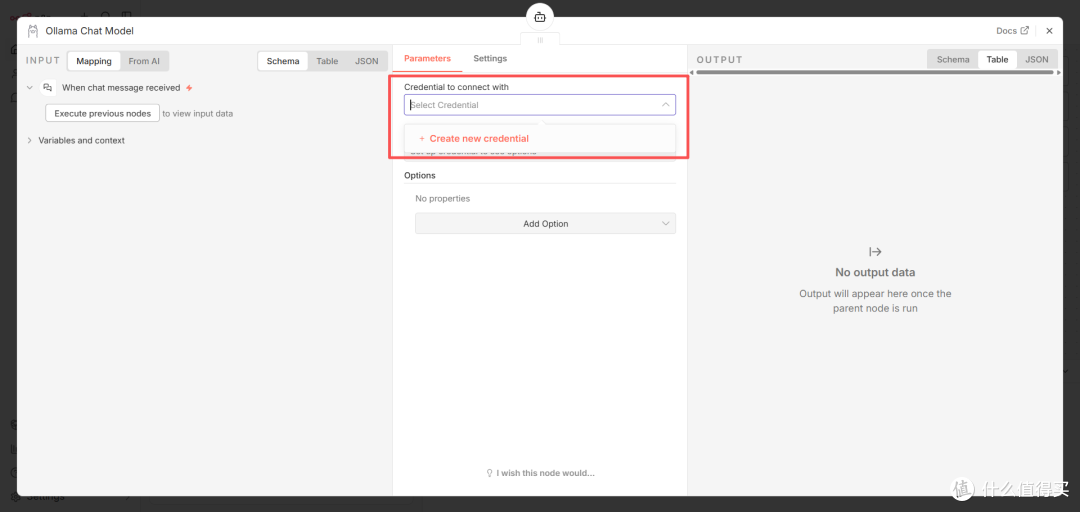The image size is (1080, 512).
Task: Open the Parameters tab
Action: pos(427,59)
